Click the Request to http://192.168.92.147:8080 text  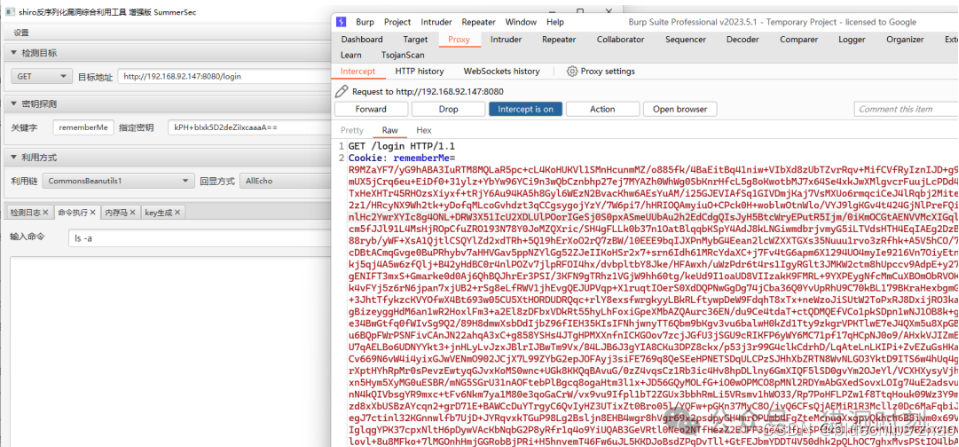(x=428, y=92)
